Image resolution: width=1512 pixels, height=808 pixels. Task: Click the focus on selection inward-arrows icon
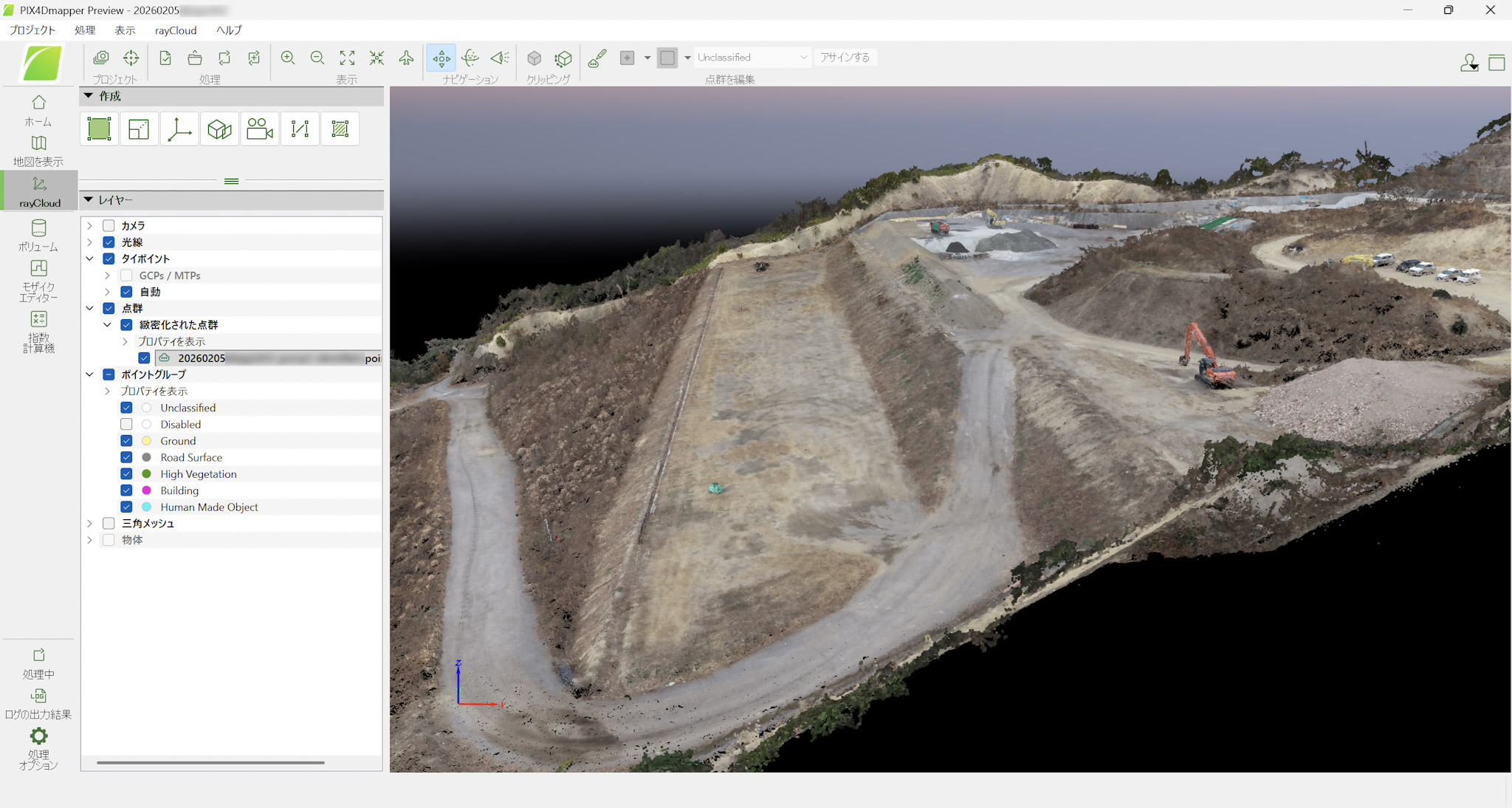[x=377, y=58]
